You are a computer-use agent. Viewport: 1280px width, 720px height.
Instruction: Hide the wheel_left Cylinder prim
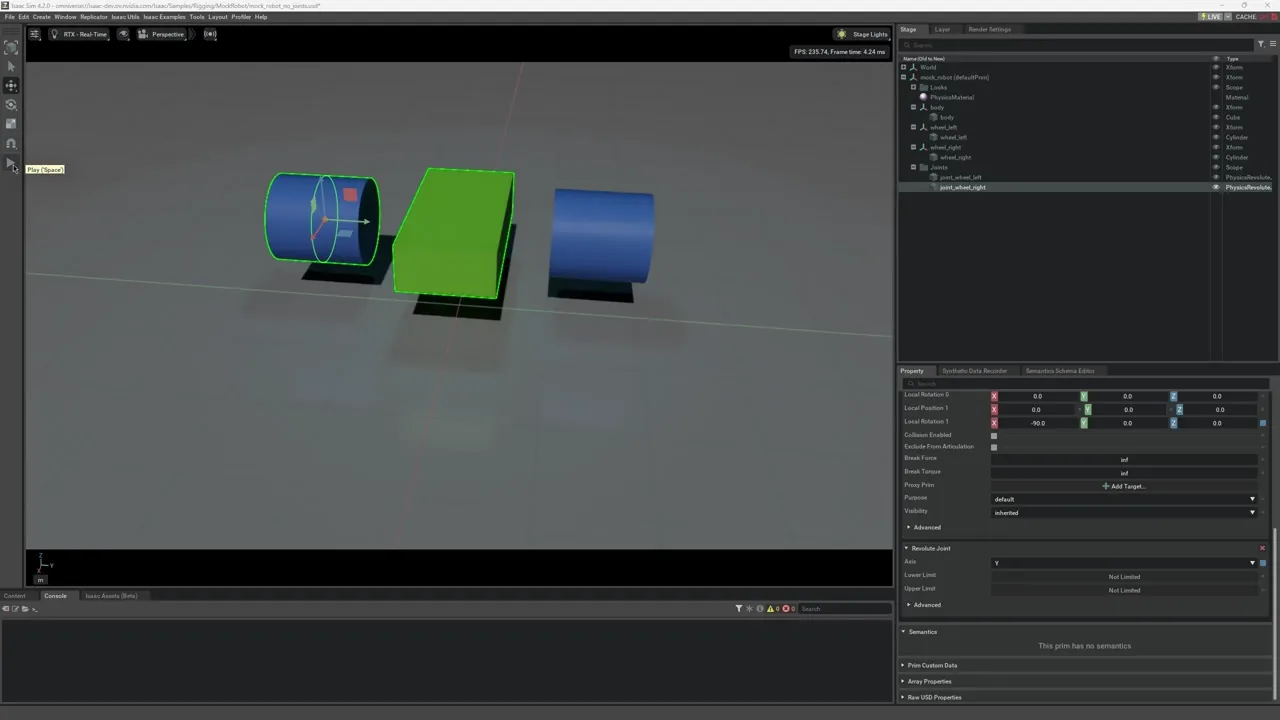point(1216,137)
